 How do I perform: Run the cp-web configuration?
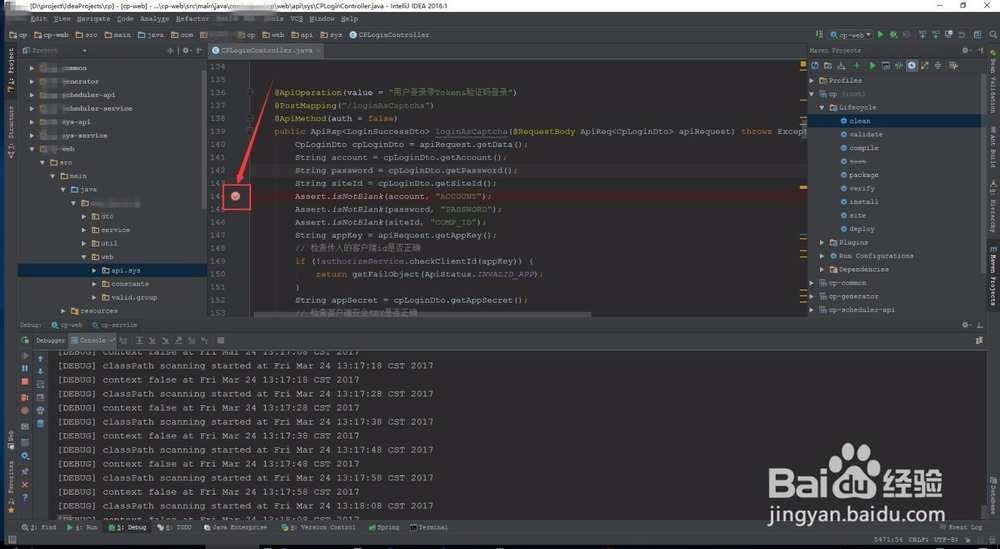(x=880, y=34)
